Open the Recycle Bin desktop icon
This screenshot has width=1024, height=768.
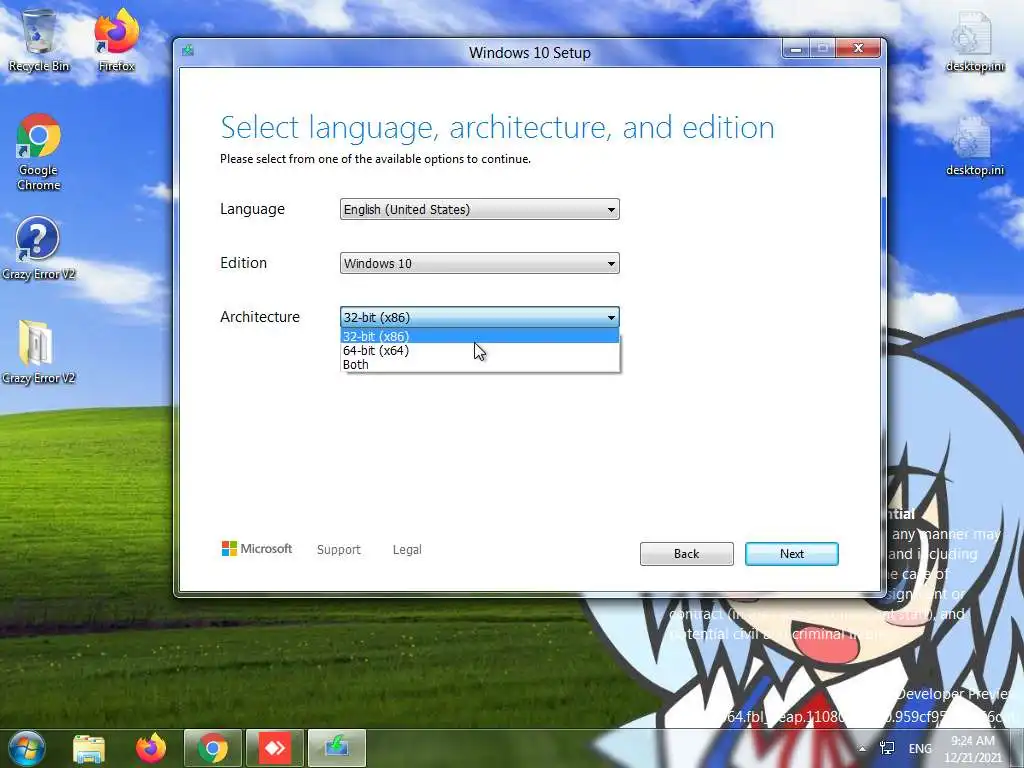tap(39, 40)
